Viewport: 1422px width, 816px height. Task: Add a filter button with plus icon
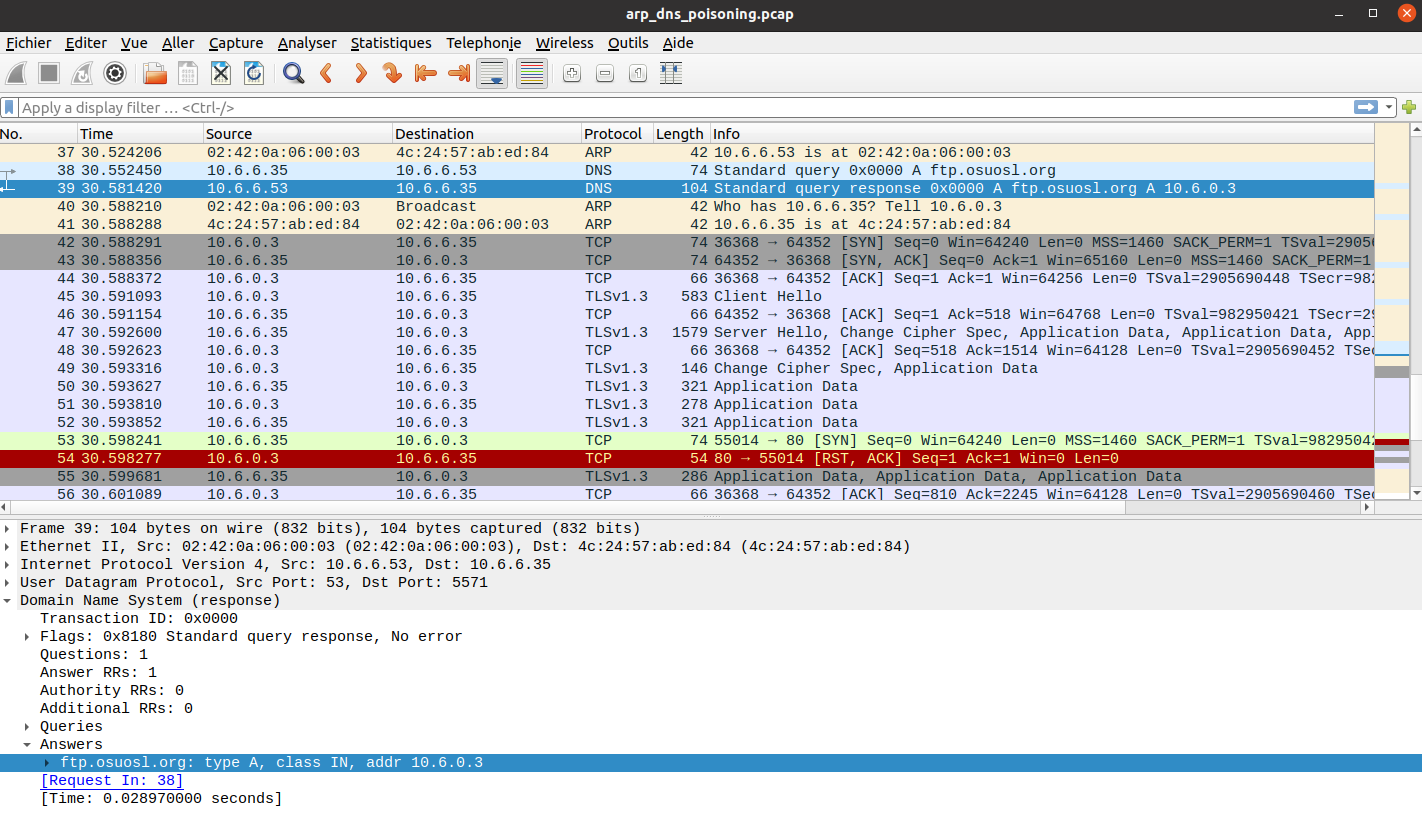pos(1409,107)
